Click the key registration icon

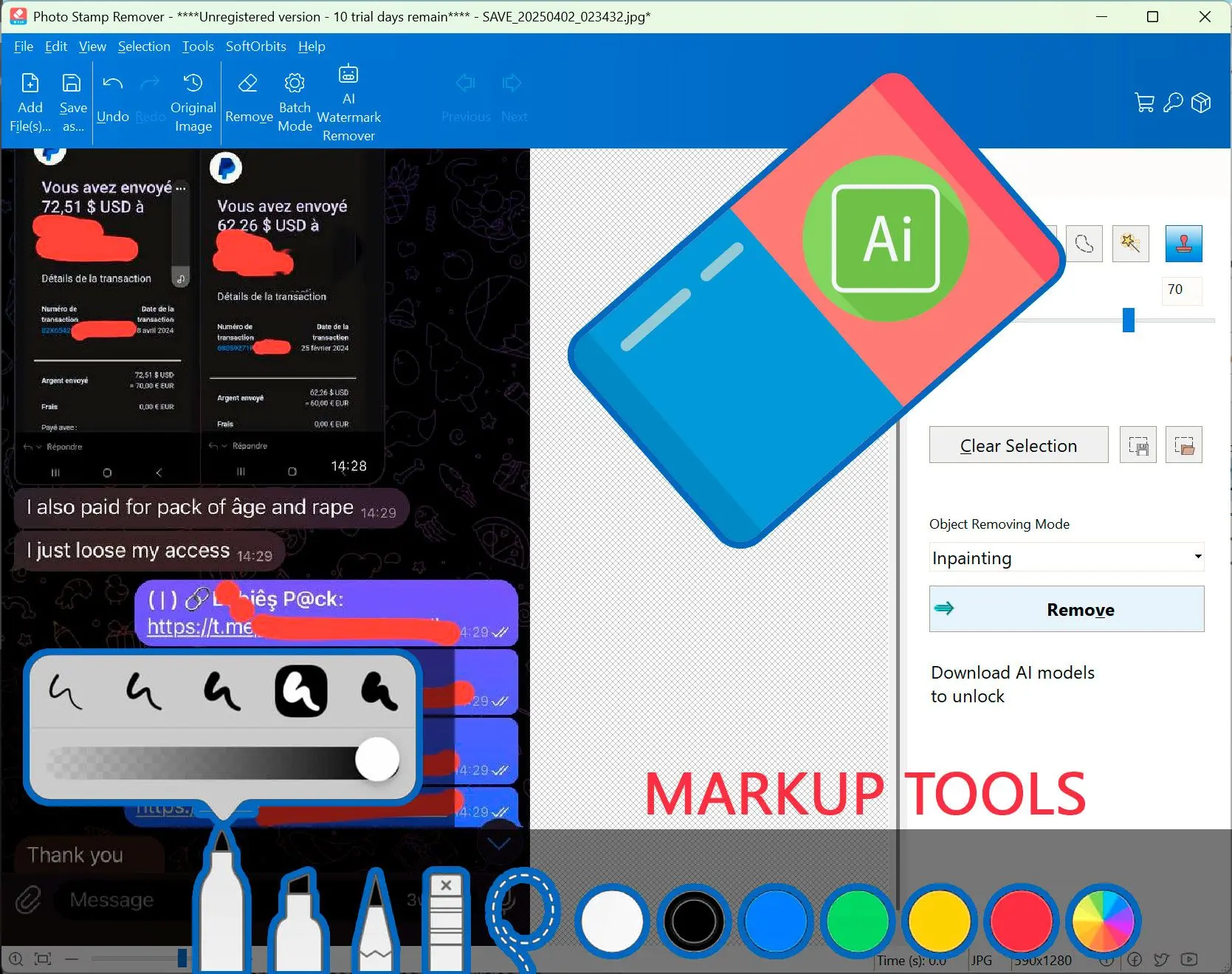[x=1173, y=103]
